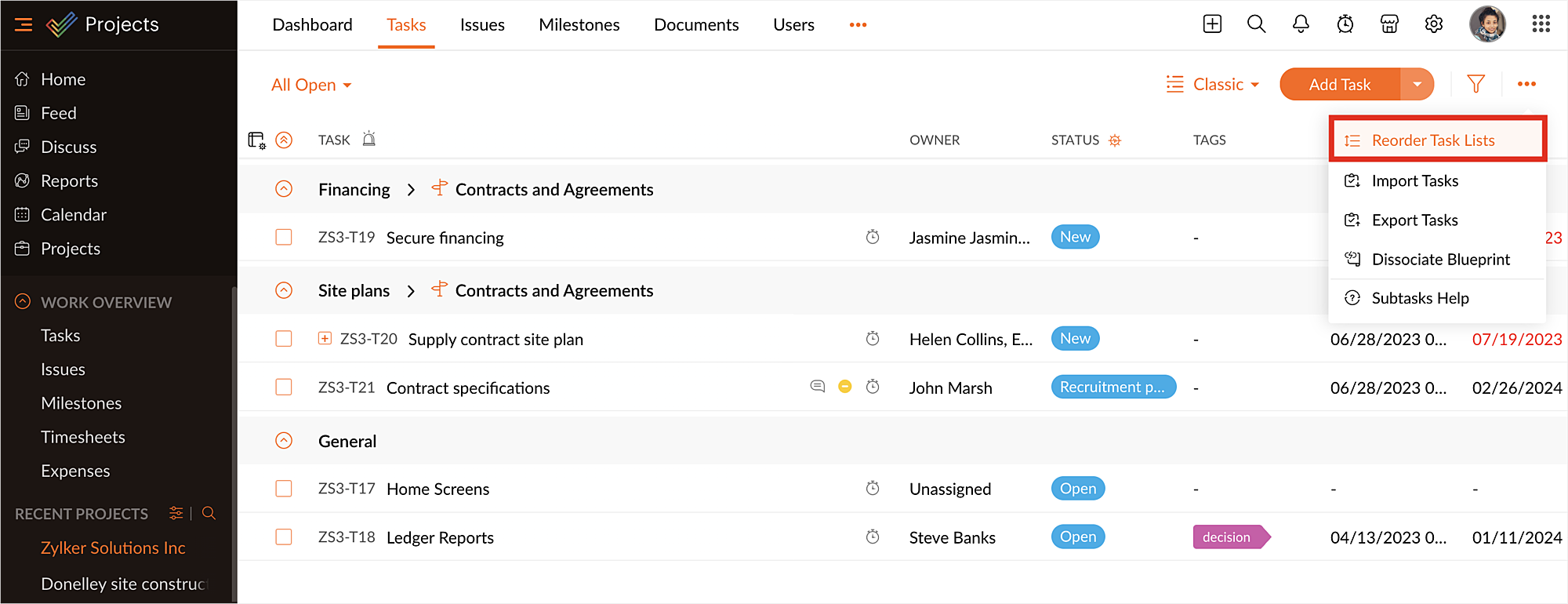Tick the Ledger Reports task checkbox
This screenshot has width=1568, height=604.
[x=284, y=537]
